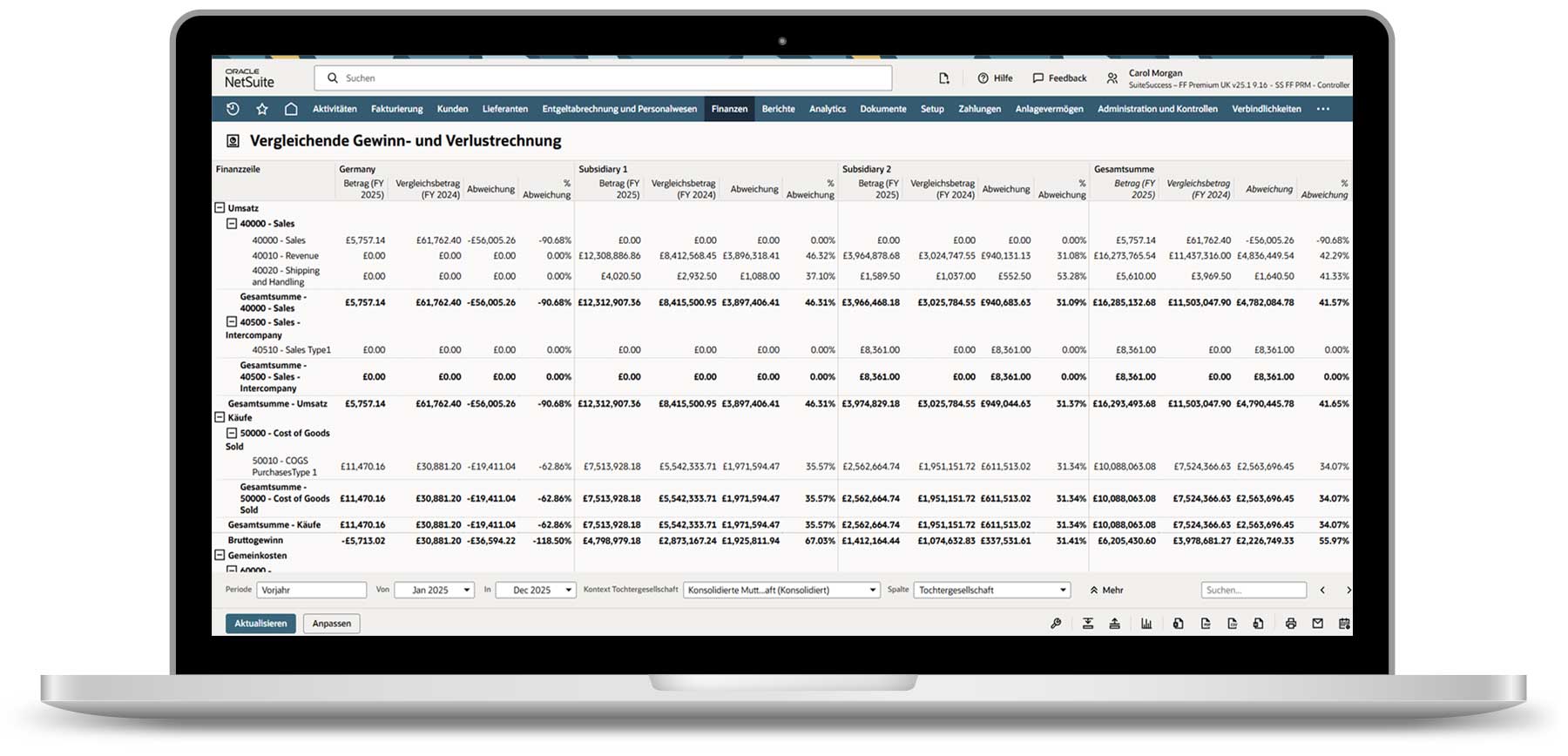Click the wrench options icon
This screenshot has height=756, width=1568.
(x=1056, y=624)
